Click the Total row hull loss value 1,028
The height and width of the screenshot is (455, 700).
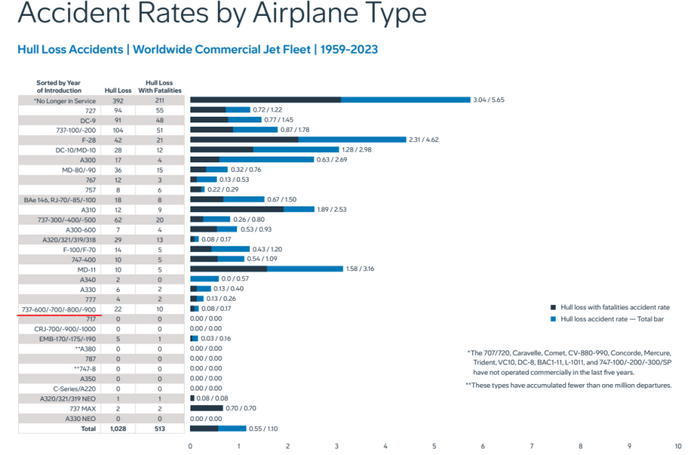pyautogui.click(x=118, y=429)
